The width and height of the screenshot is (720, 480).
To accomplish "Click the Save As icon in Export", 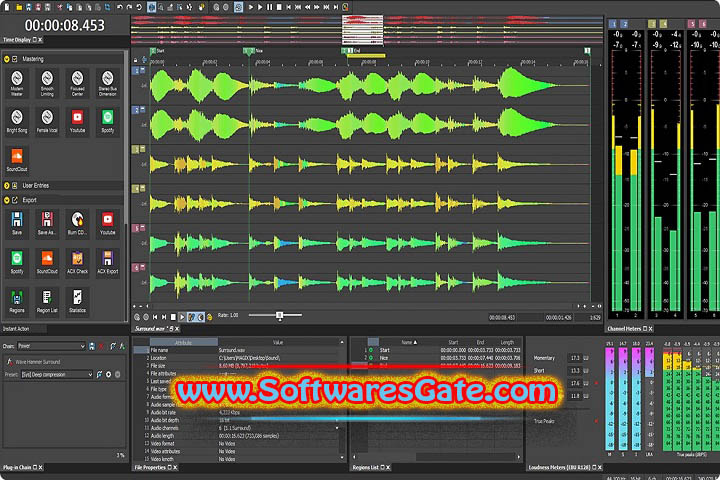I will tap(47, 224).
